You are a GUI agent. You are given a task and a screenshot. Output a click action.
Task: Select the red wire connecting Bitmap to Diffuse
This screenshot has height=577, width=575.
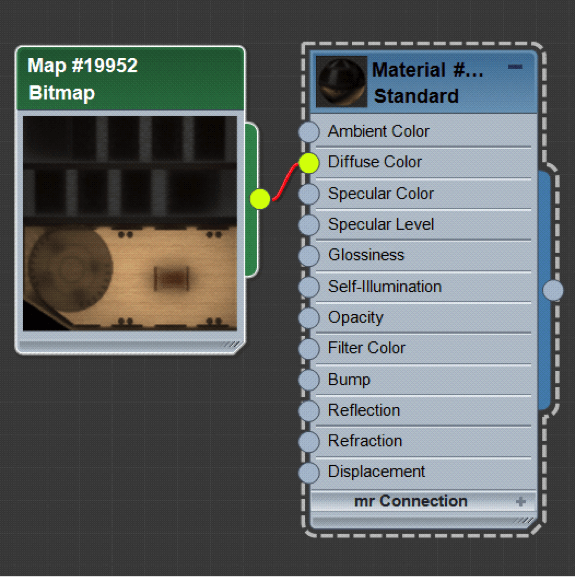coord(285,182)
